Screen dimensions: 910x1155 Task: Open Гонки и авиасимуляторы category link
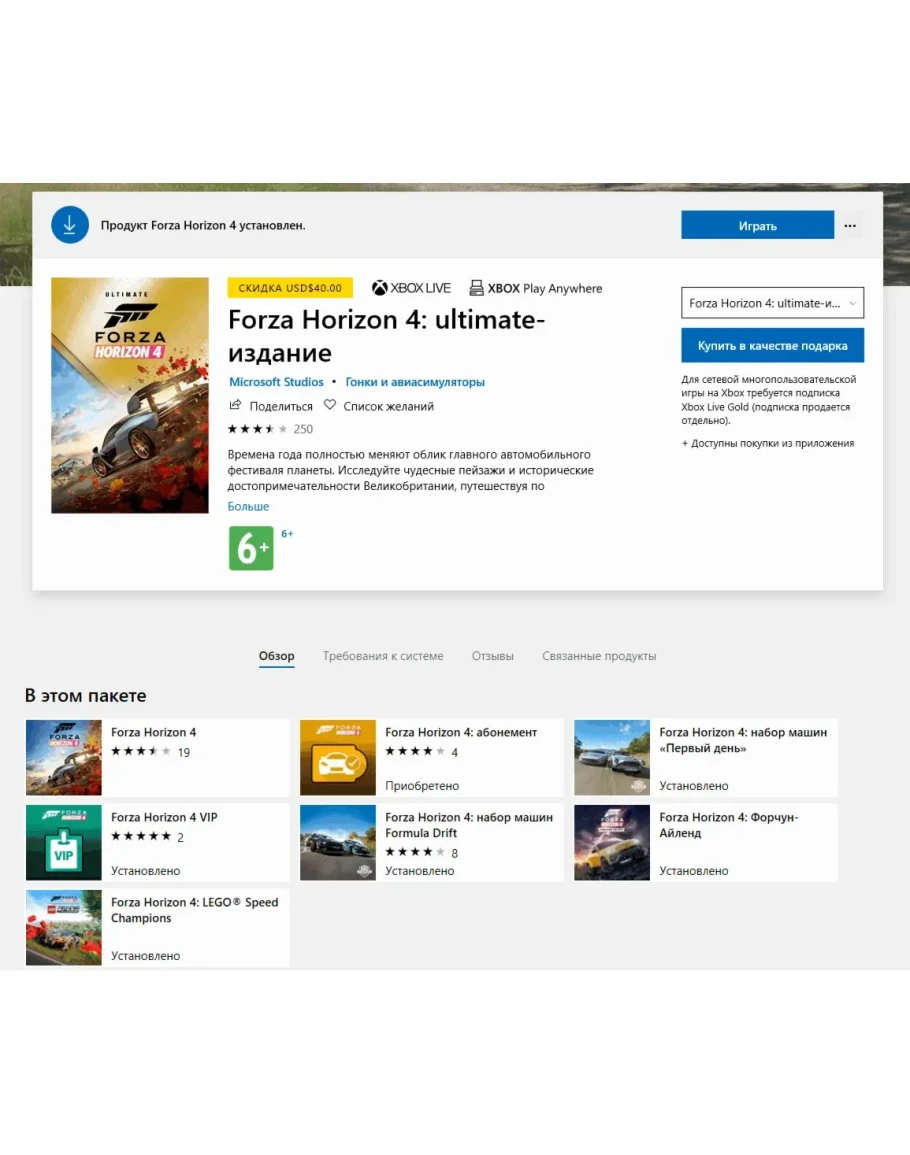click(415, 382)
